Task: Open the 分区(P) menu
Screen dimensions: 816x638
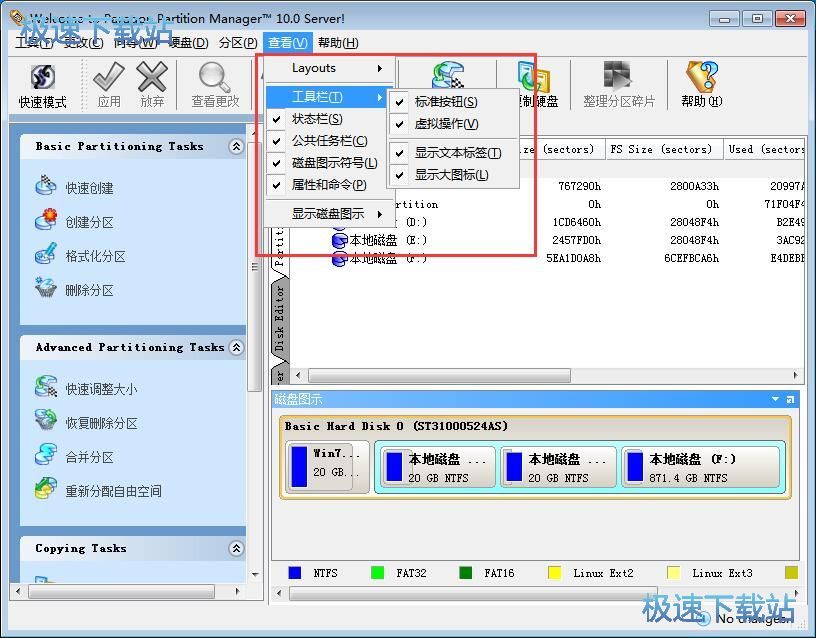Action: pyautogui.click(x=238, y=43)
